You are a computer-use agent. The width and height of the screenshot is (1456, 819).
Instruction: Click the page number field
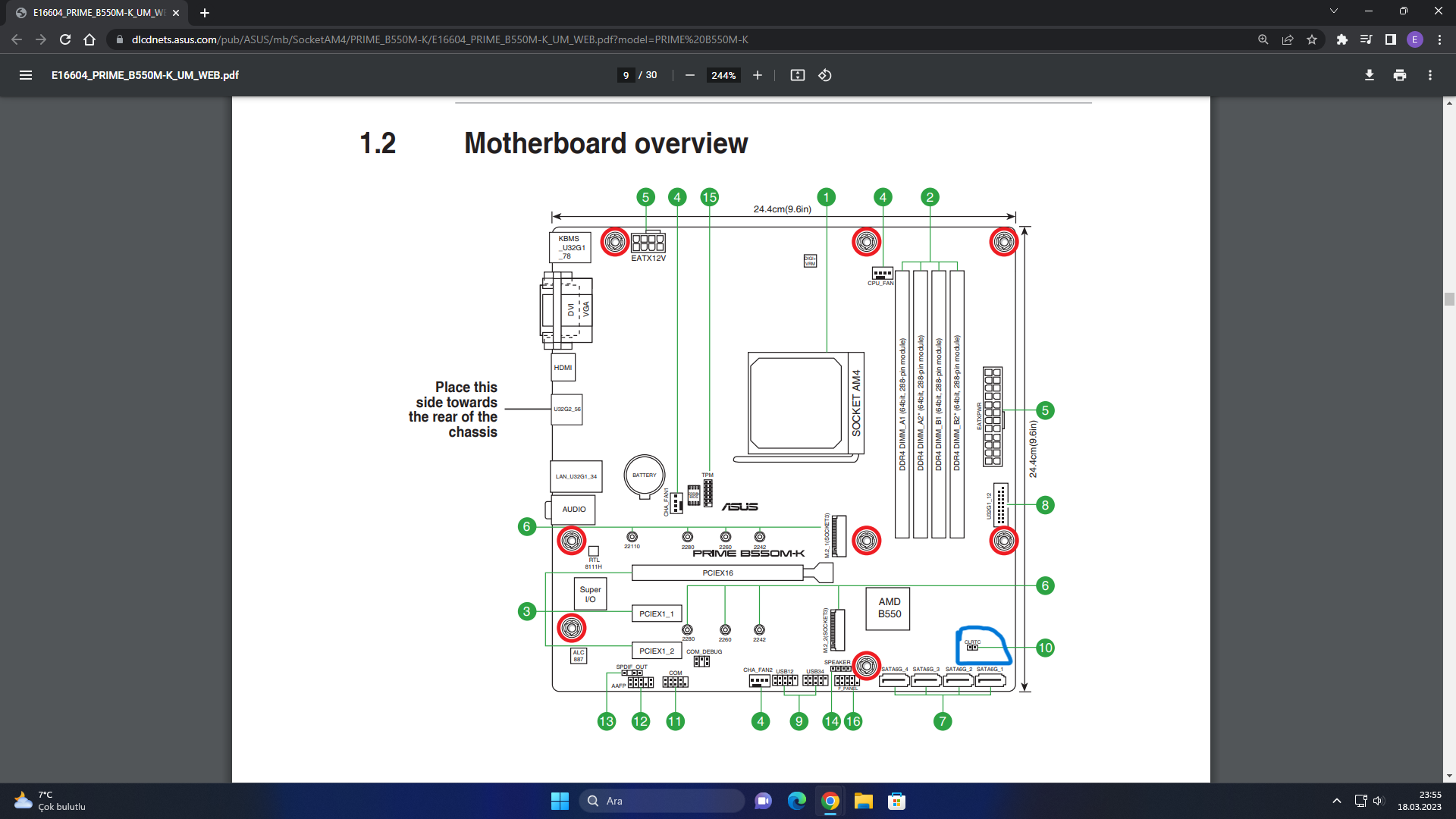(626, 75)
